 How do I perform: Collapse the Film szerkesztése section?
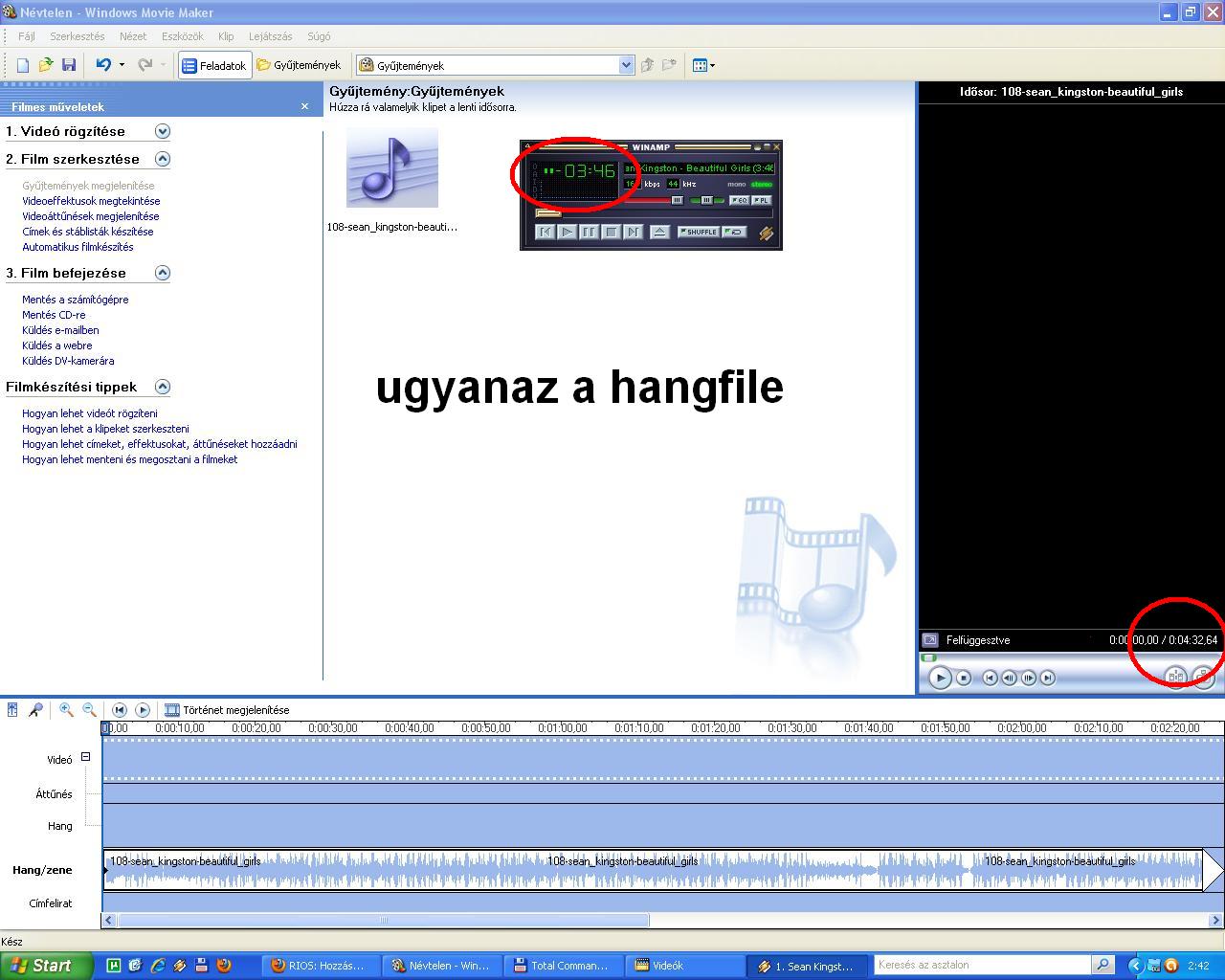[163, 159]
